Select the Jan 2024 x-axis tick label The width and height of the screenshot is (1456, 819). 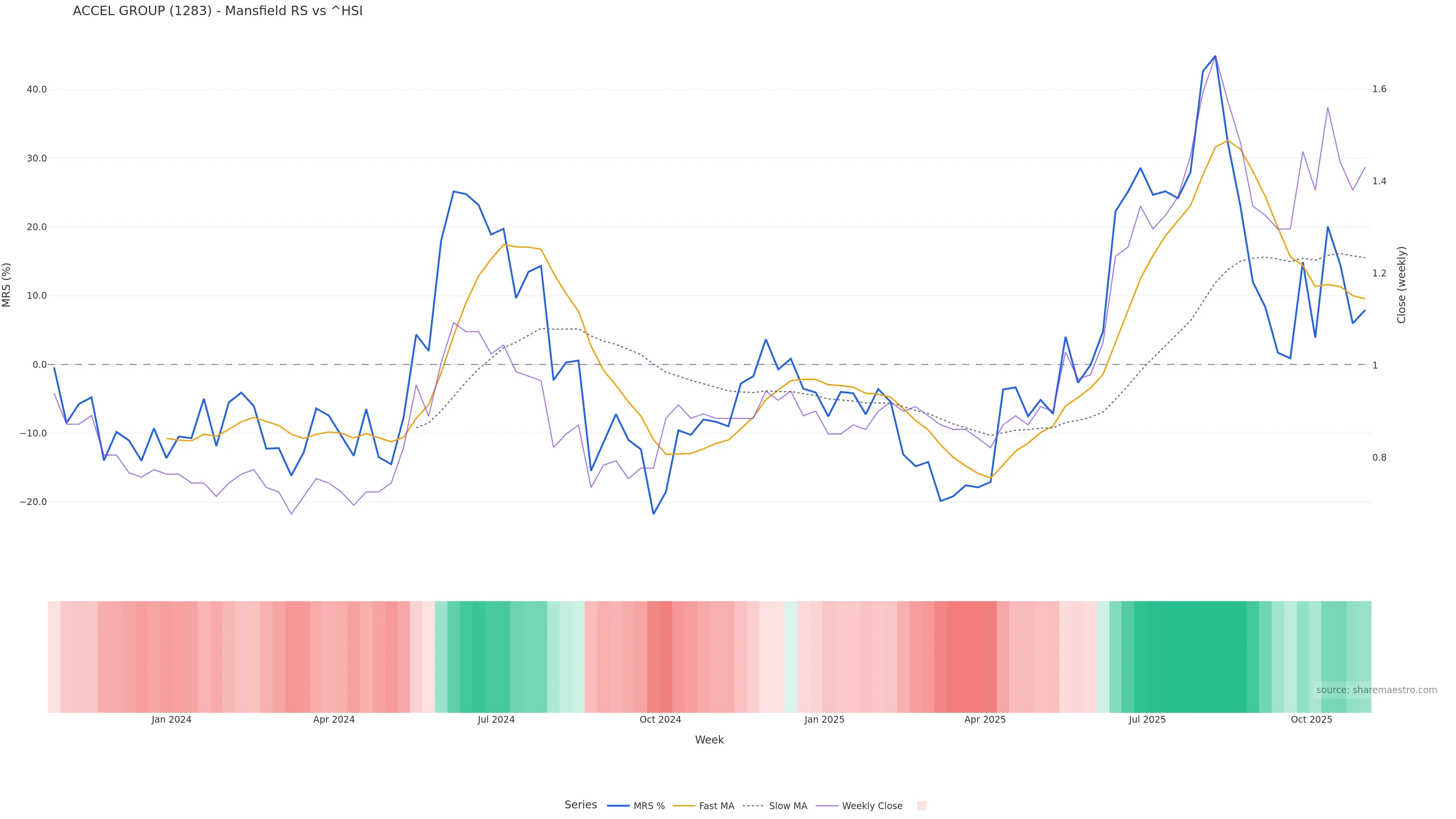(x=171, y=720)
